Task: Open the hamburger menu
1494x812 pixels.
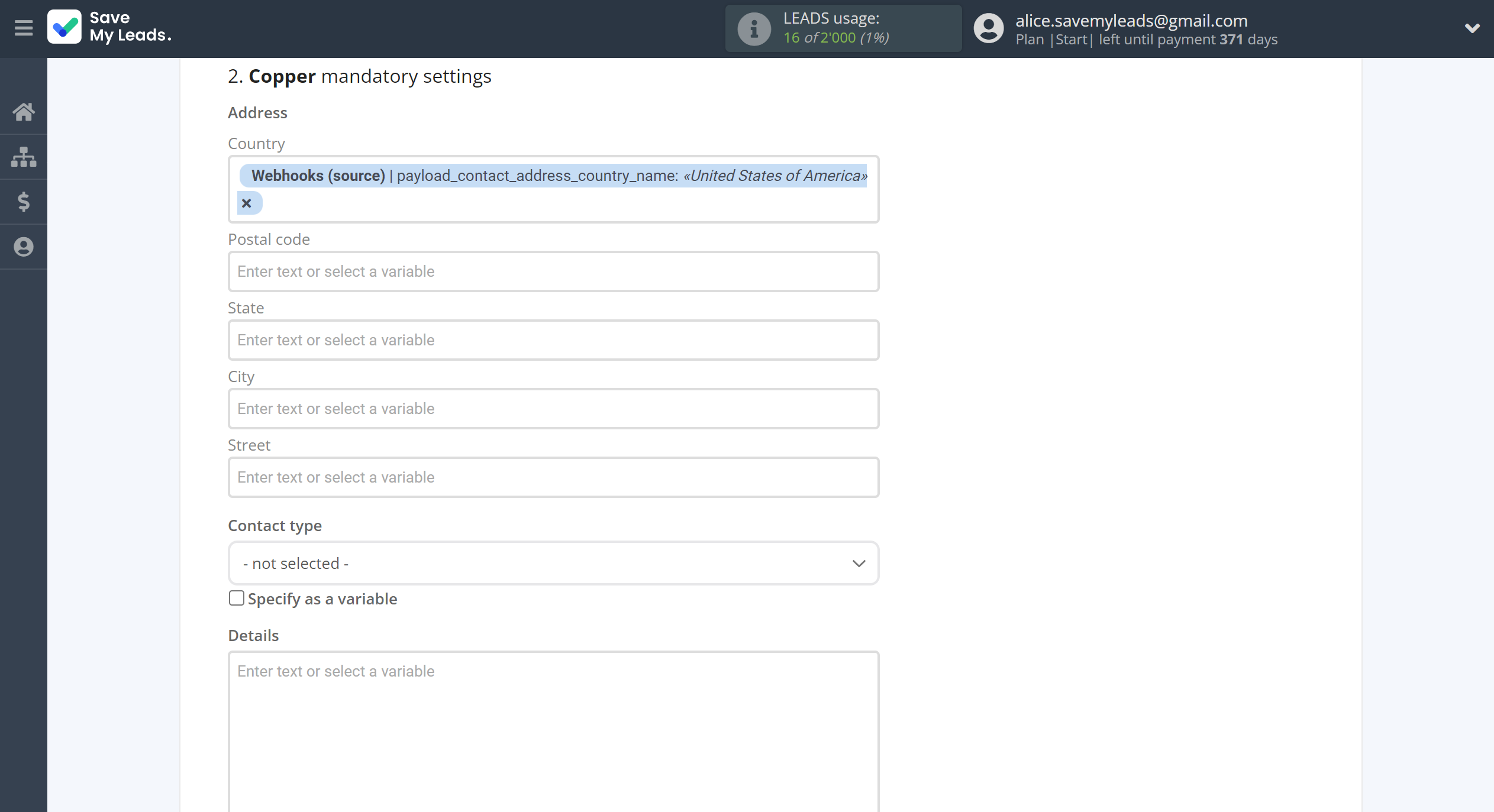Action: [x=24, y=28]
